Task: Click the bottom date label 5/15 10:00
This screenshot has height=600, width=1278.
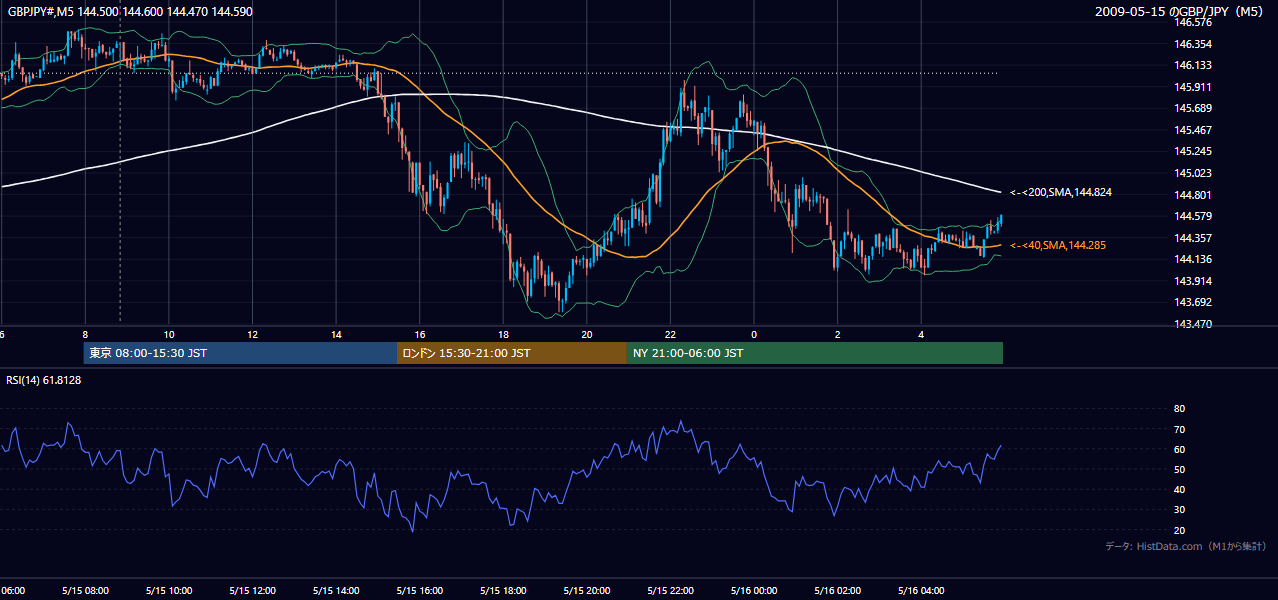Action: point(168,590)
